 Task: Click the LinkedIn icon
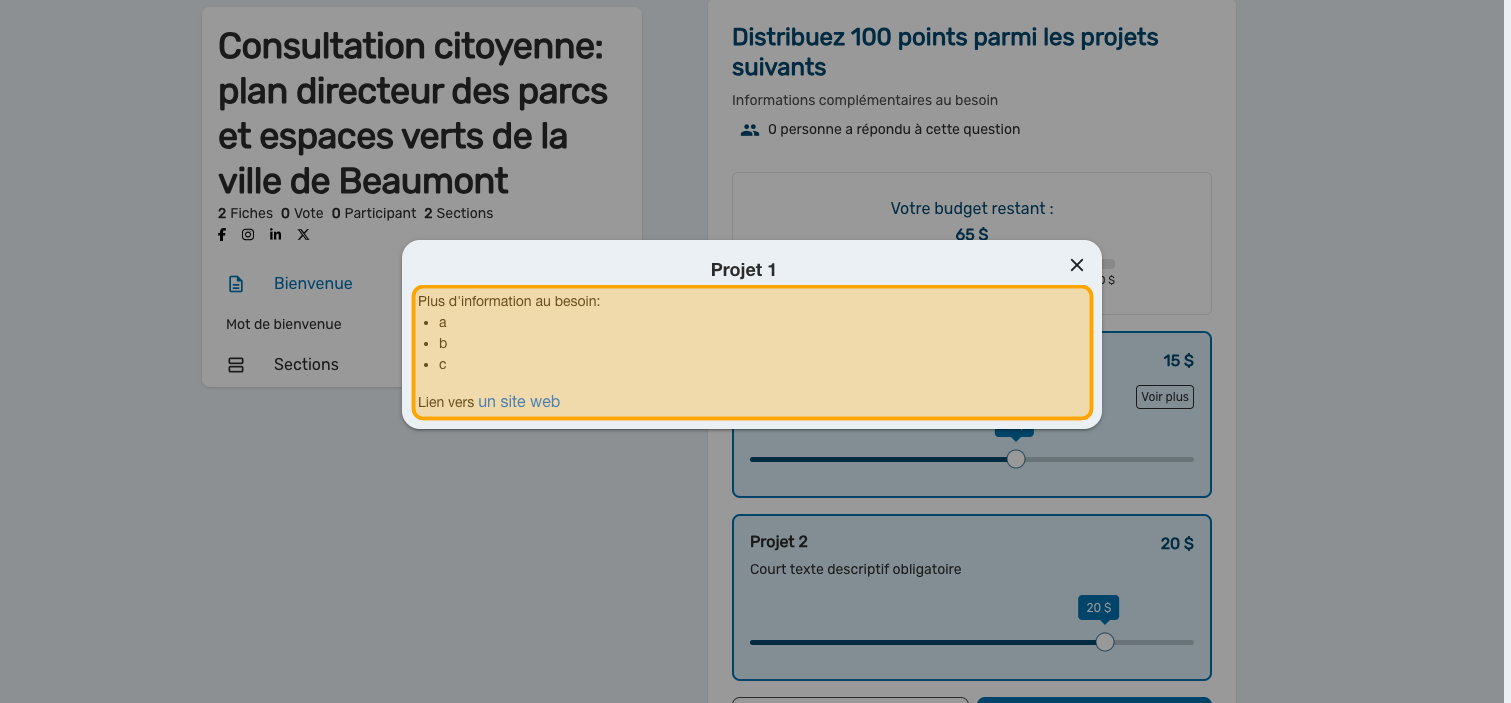coord(275,235)
